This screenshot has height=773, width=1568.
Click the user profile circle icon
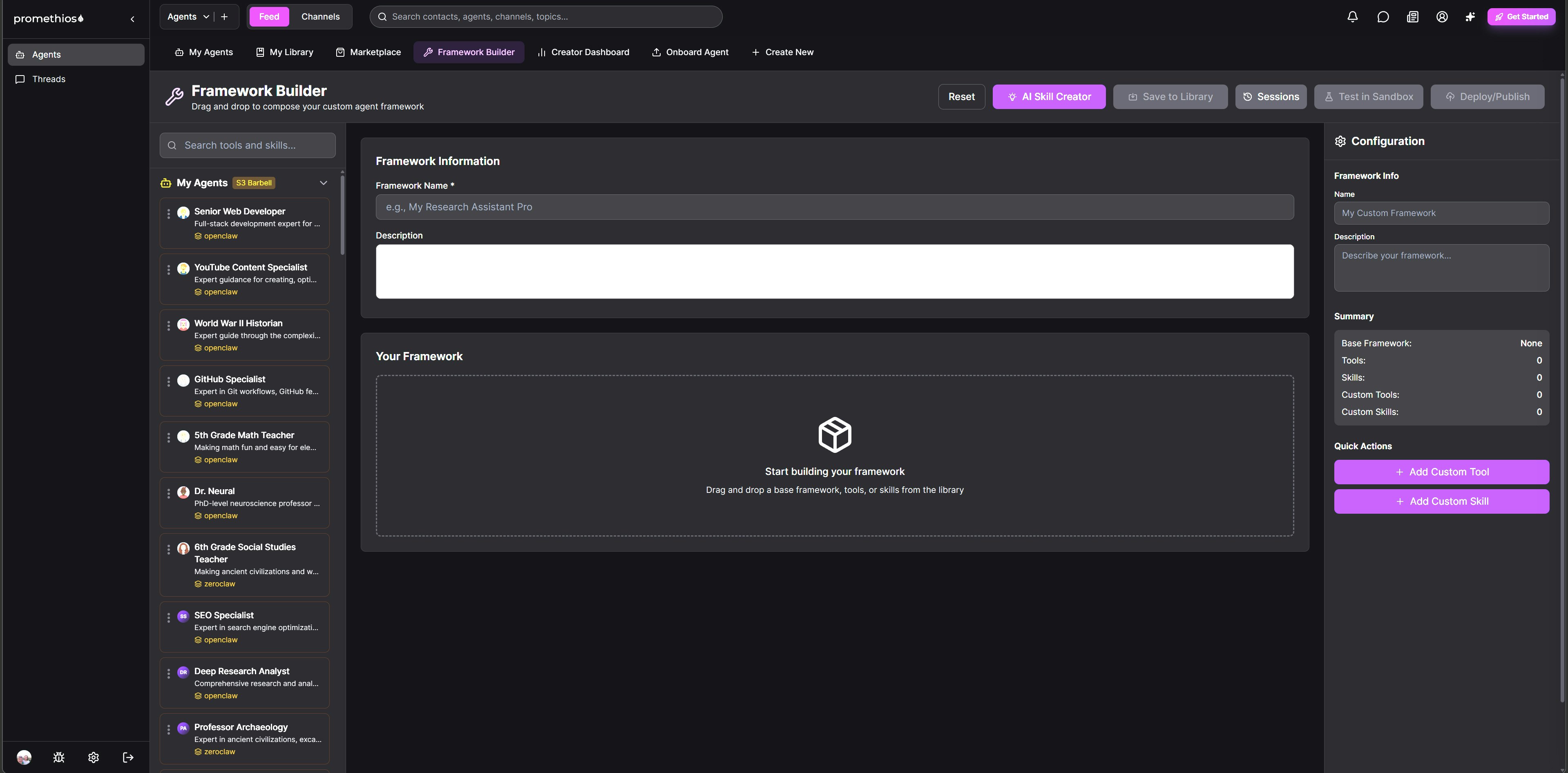coord(1441,17)
